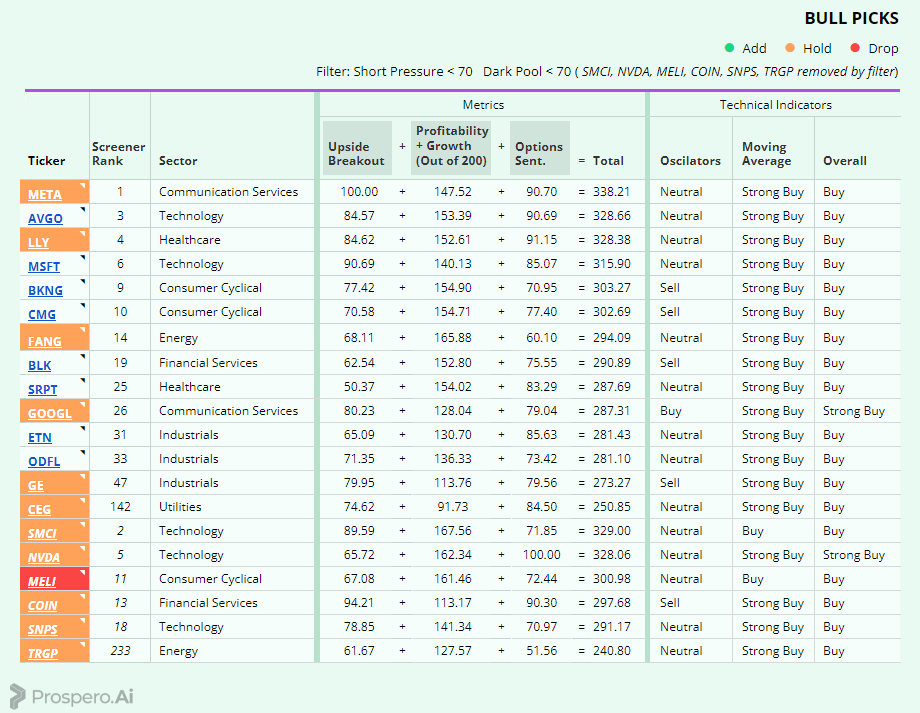Click the Oscilators column header
Image resolution: width=920 pixels, height=713 pixels.
pos(690,161)
